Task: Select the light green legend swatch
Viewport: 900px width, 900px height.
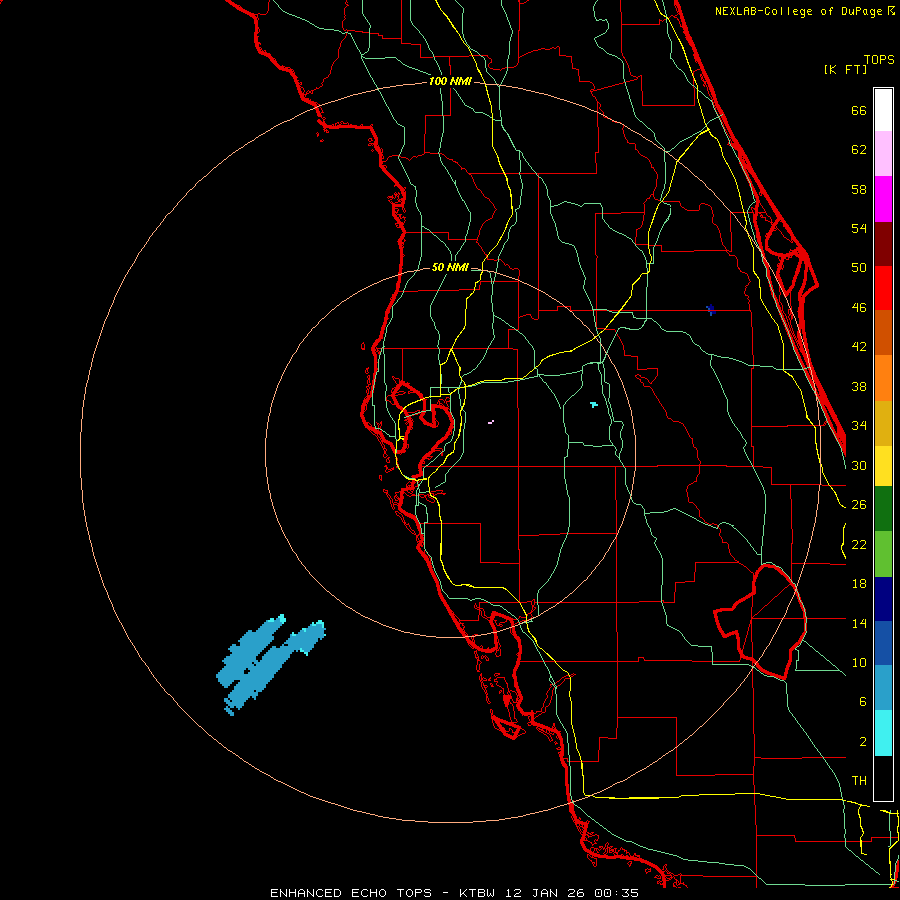Action: point(883,554)
